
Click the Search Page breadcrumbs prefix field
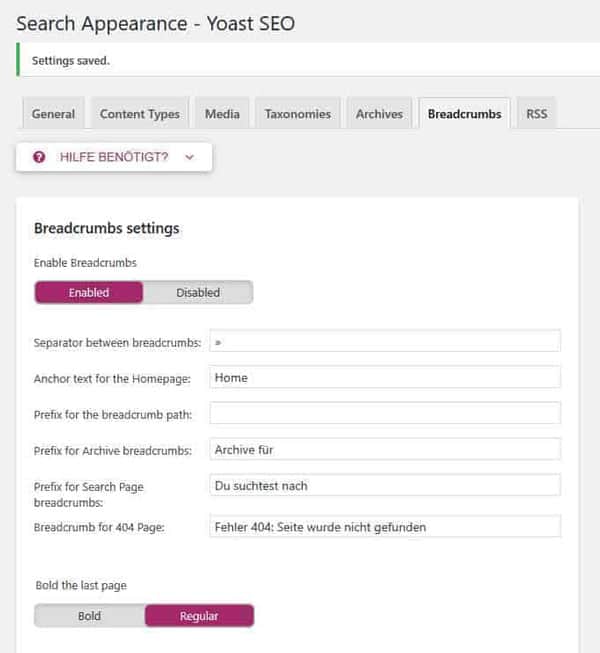point(385,485)
